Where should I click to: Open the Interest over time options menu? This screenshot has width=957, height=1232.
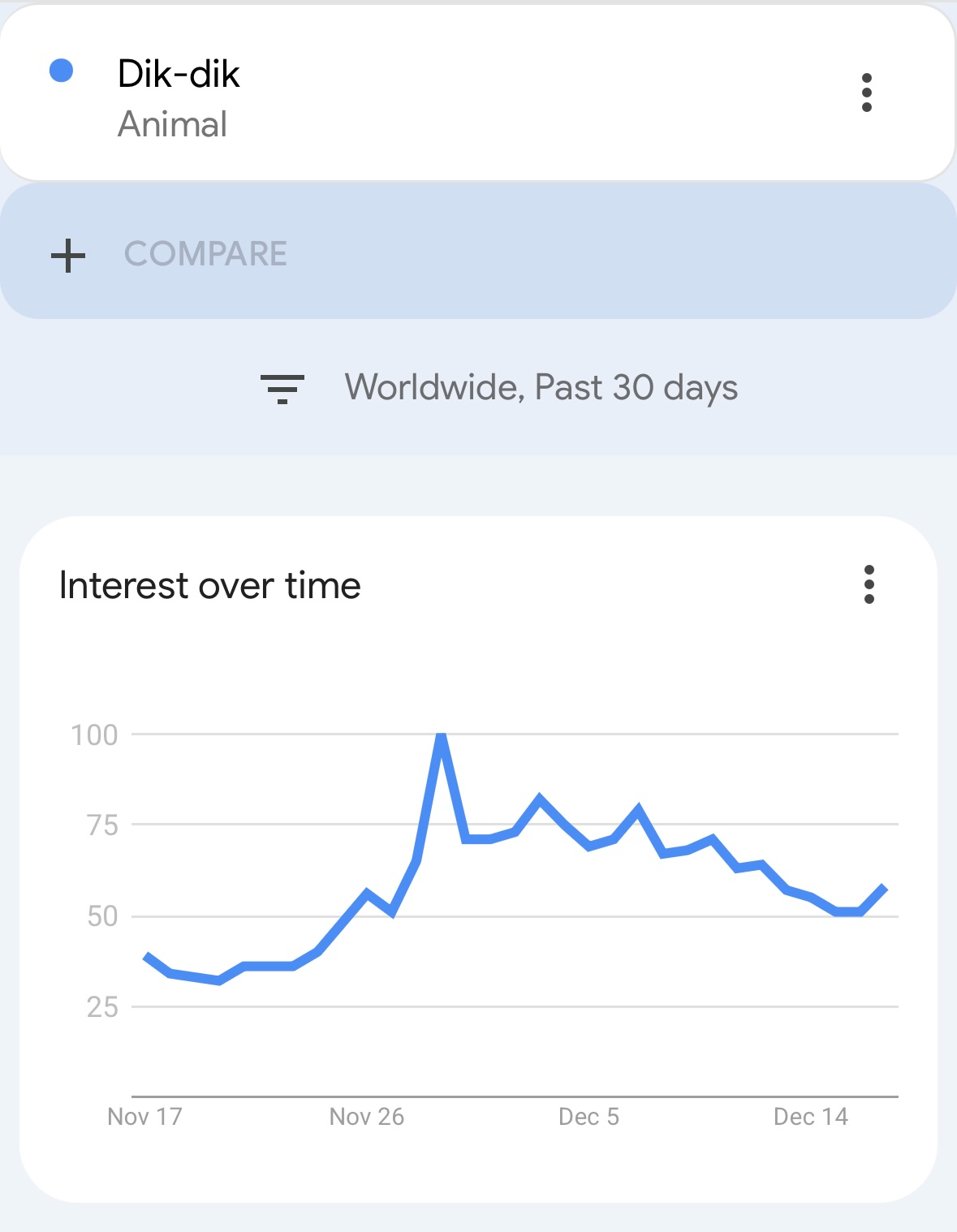pyautogui.click(x=869, y=584)
